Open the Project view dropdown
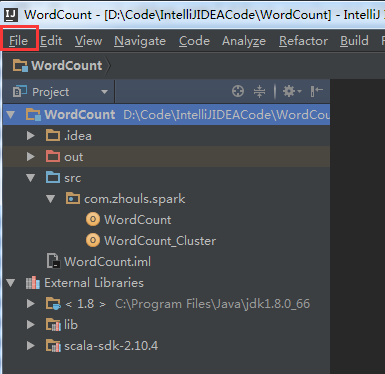Screen dimensions: 385x374 (104, 92)
